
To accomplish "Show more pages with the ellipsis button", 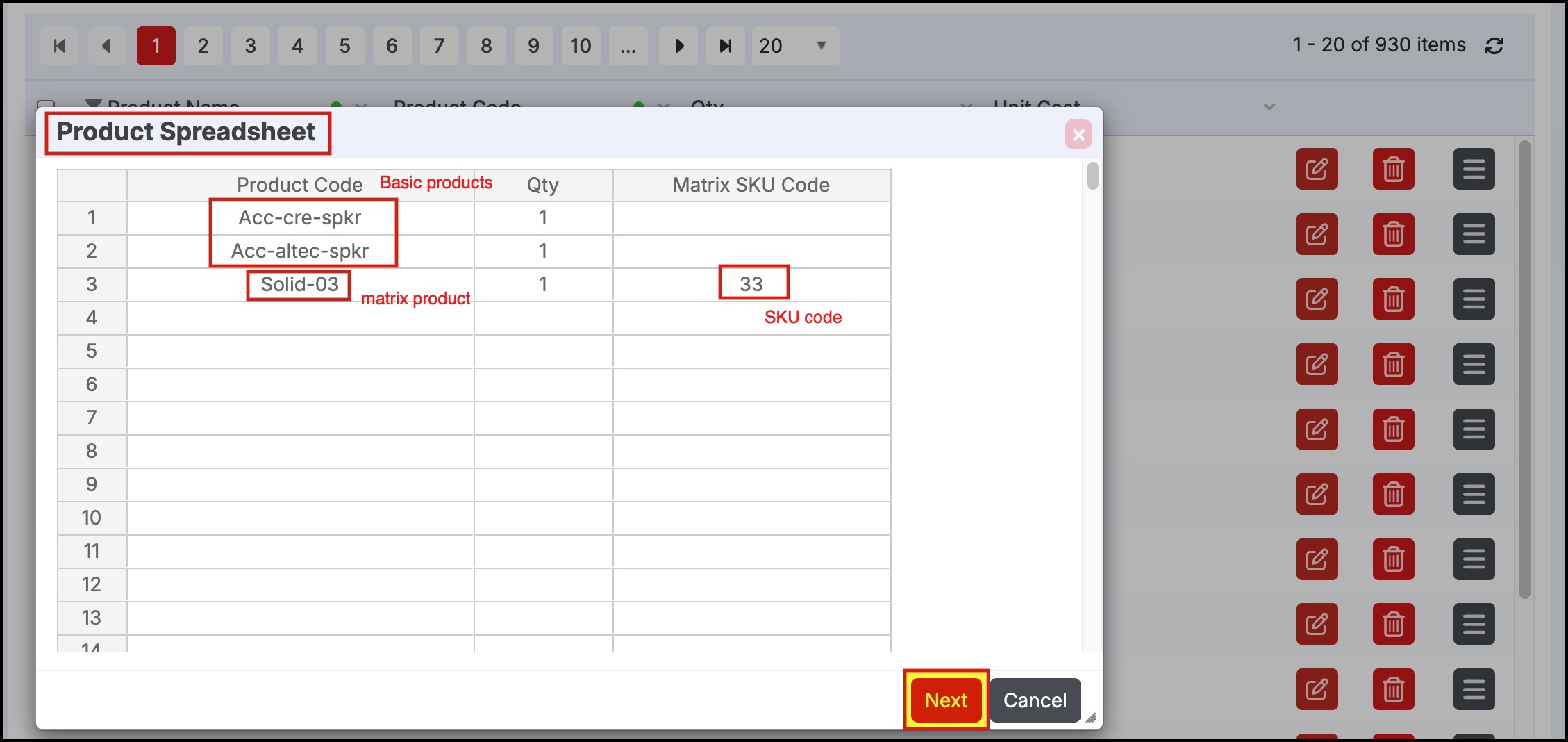I will click(628, 46).
